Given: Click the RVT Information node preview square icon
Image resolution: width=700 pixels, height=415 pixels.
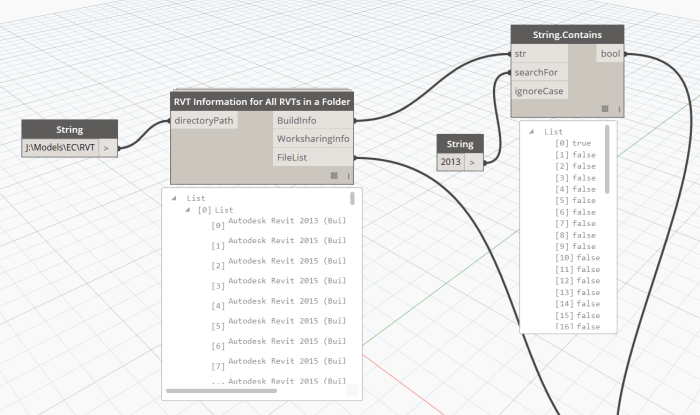Looking at the screenshot, I should (x=334, y=176).
